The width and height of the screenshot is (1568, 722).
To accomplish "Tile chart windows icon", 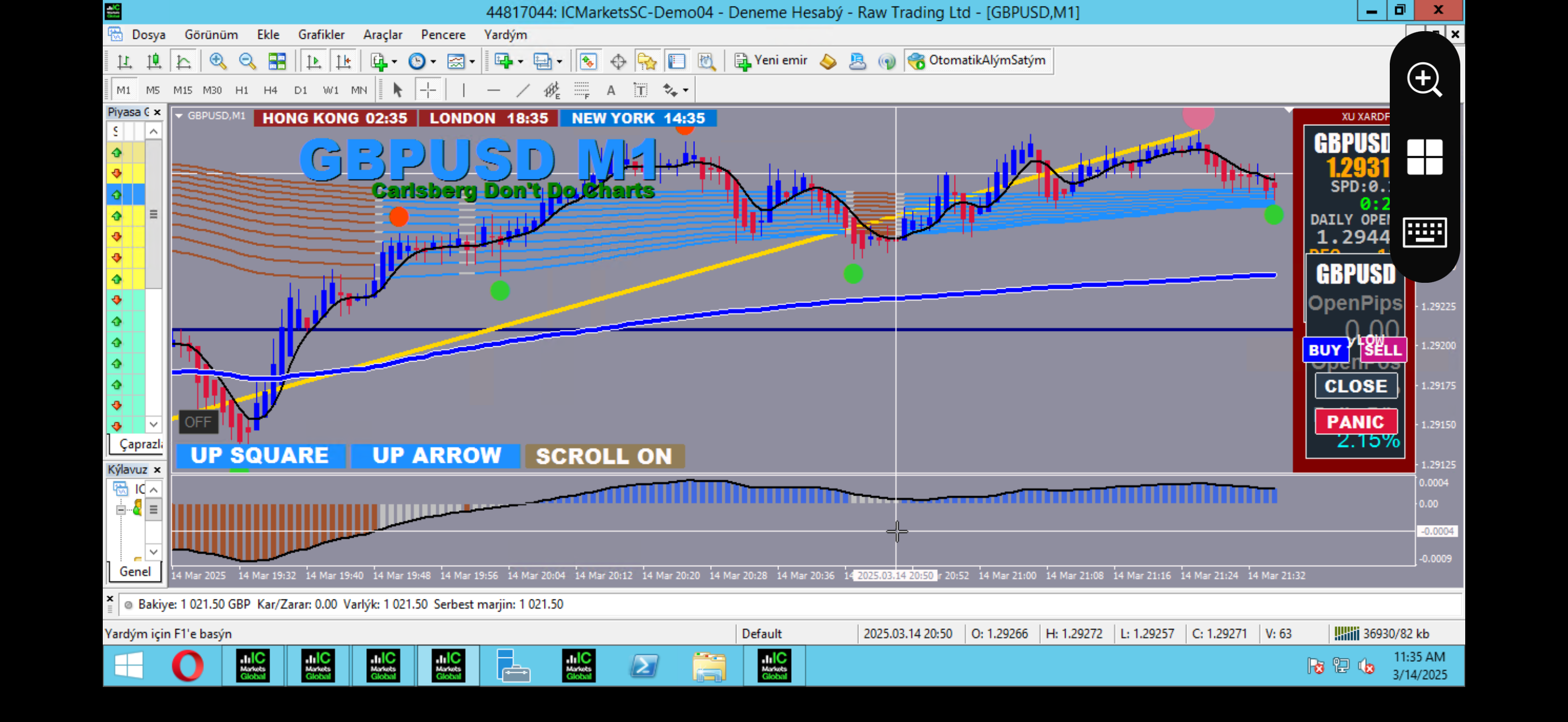I will click(277, 61).
